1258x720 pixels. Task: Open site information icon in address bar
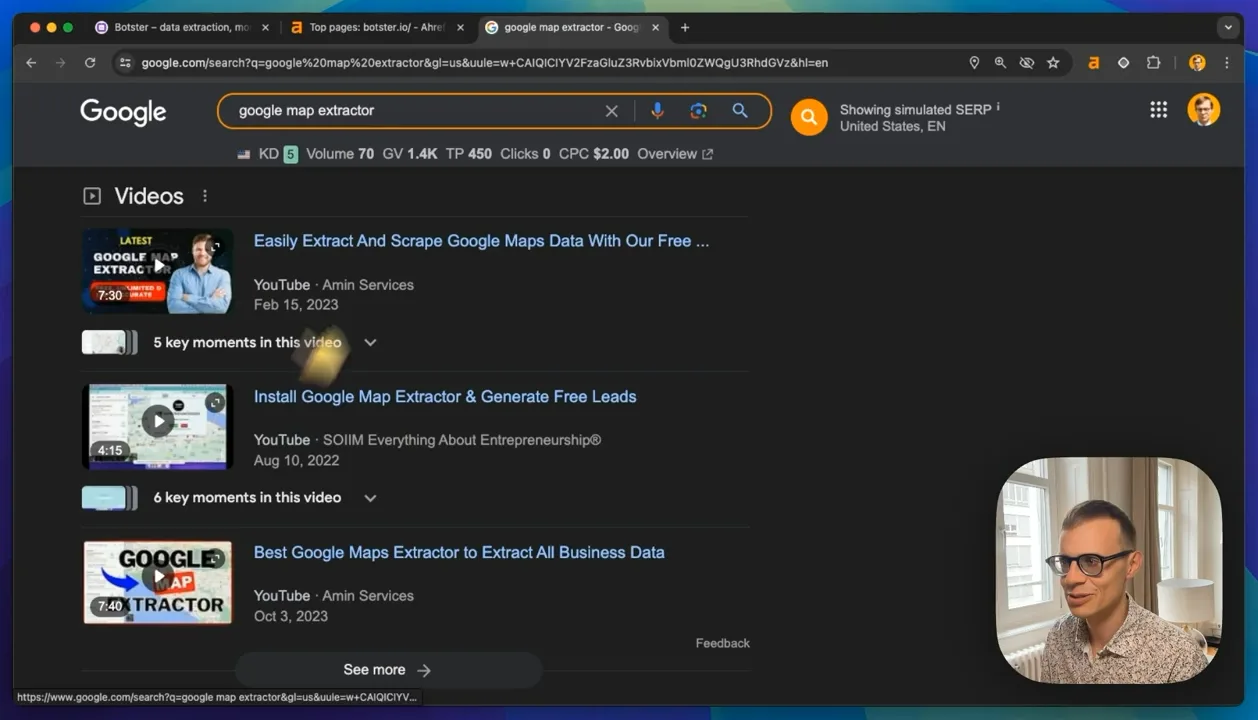point(124,63)
